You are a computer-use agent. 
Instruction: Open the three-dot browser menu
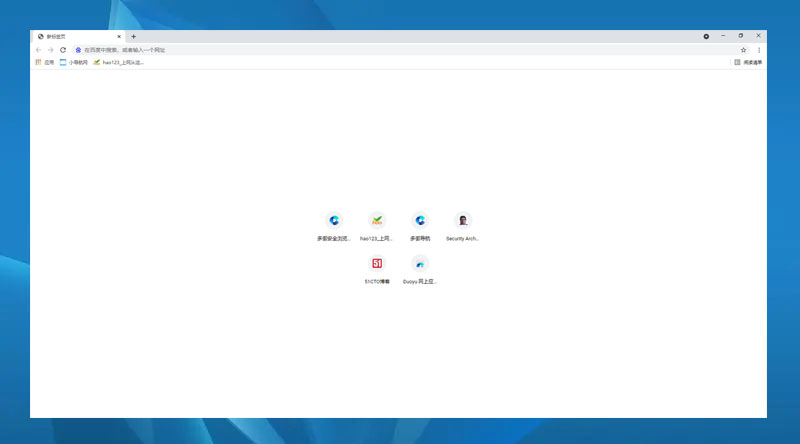[x=758, y=50]
